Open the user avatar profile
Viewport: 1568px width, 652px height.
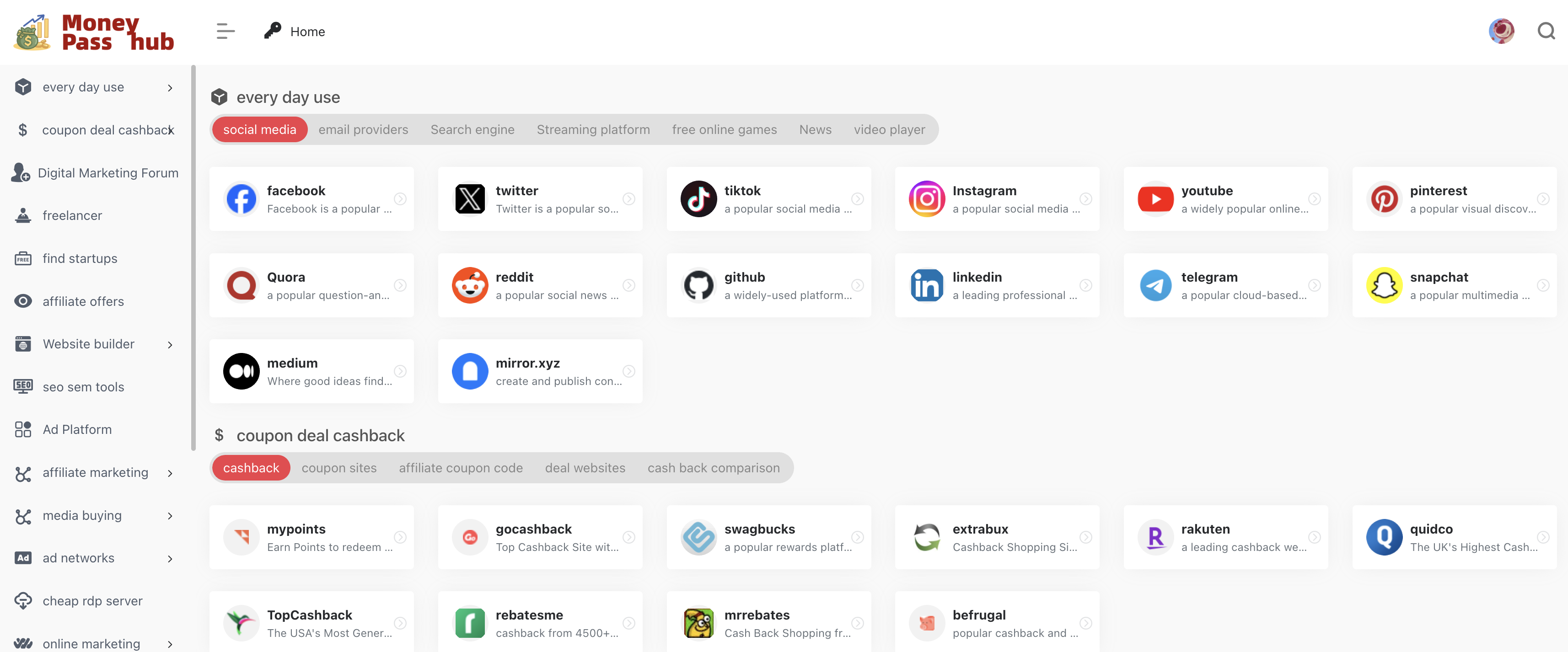[1502, 31]
